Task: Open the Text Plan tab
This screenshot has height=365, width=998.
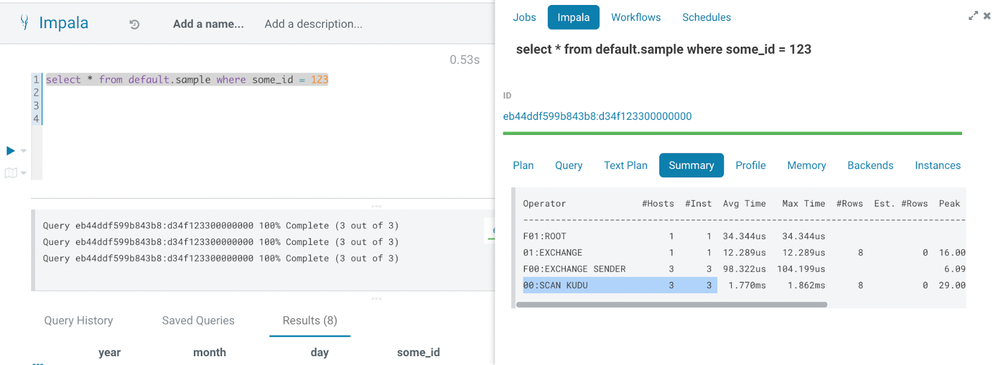Action: 626,165
